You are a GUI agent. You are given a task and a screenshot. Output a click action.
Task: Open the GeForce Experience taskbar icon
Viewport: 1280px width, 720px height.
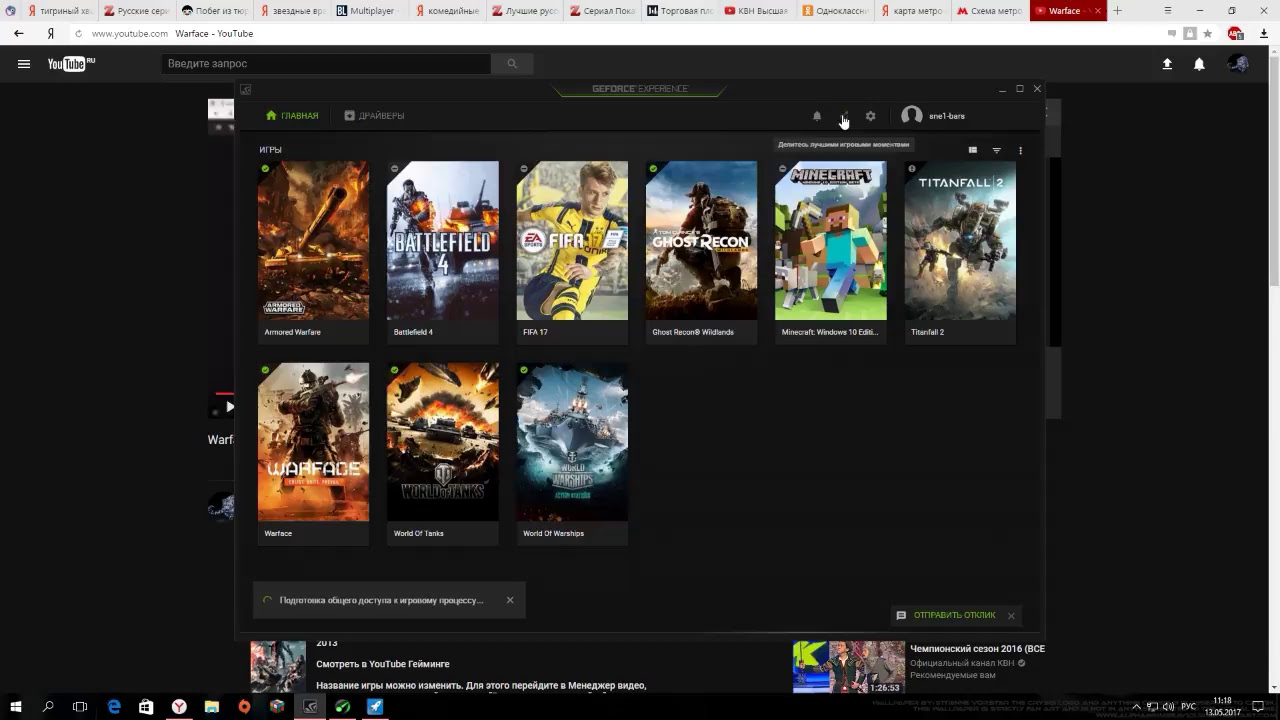click(x=310, y=706)
